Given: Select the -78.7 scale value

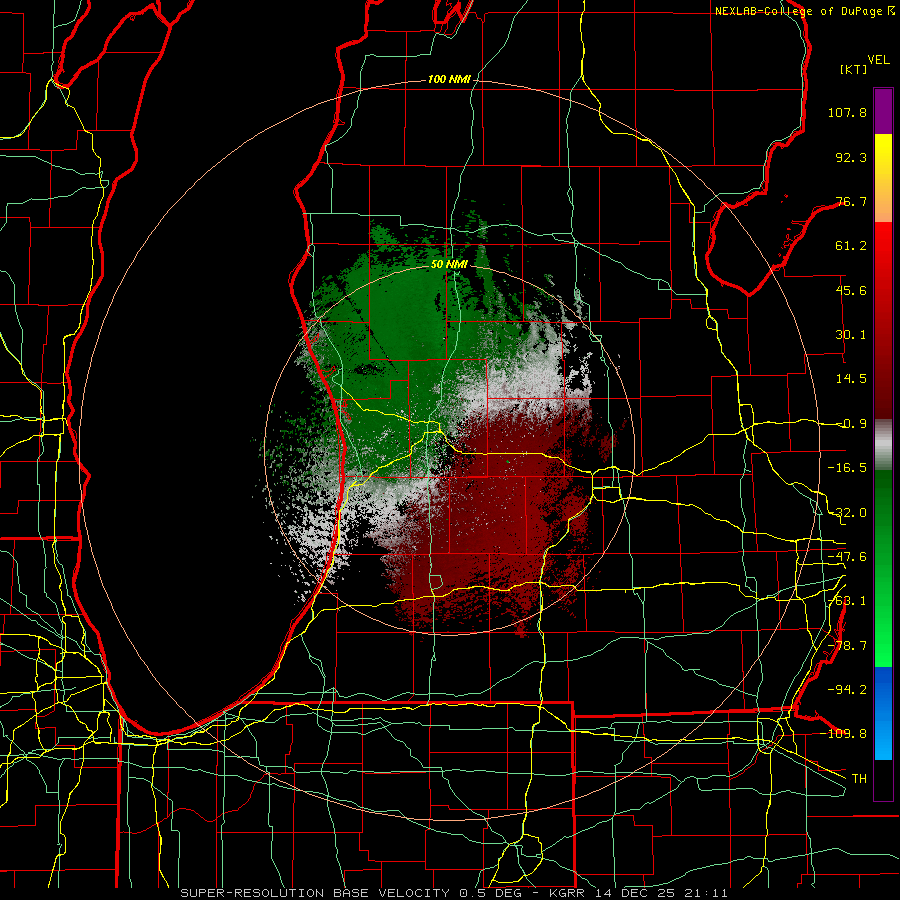Looking at the screenshot, I should click(847, 646).
